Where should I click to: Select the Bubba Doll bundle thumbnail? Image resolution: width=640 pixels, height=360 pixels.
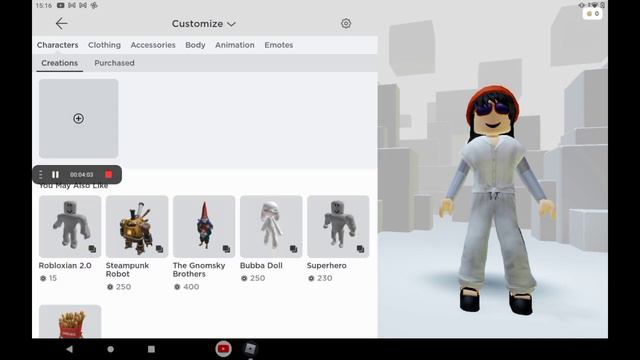coord(271,227)
